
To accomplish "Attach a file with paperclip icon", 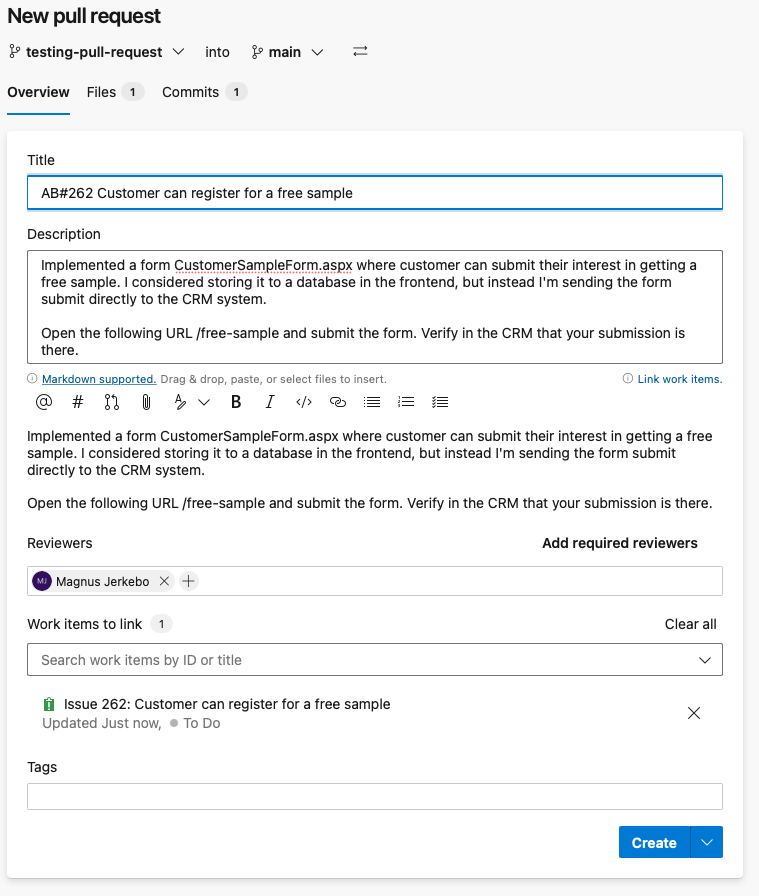I will pos(146,402).
